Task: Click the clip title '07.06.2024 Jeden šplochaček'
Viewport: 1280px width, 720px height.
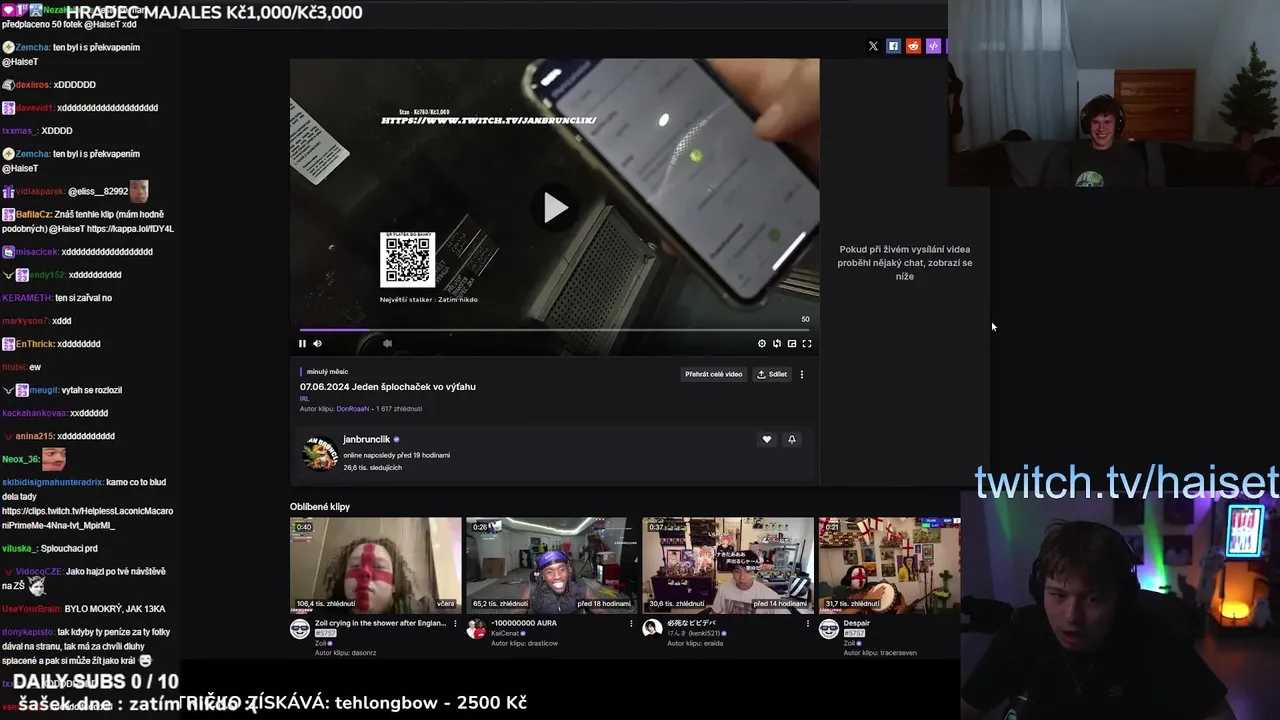Action: coord(388,387)
